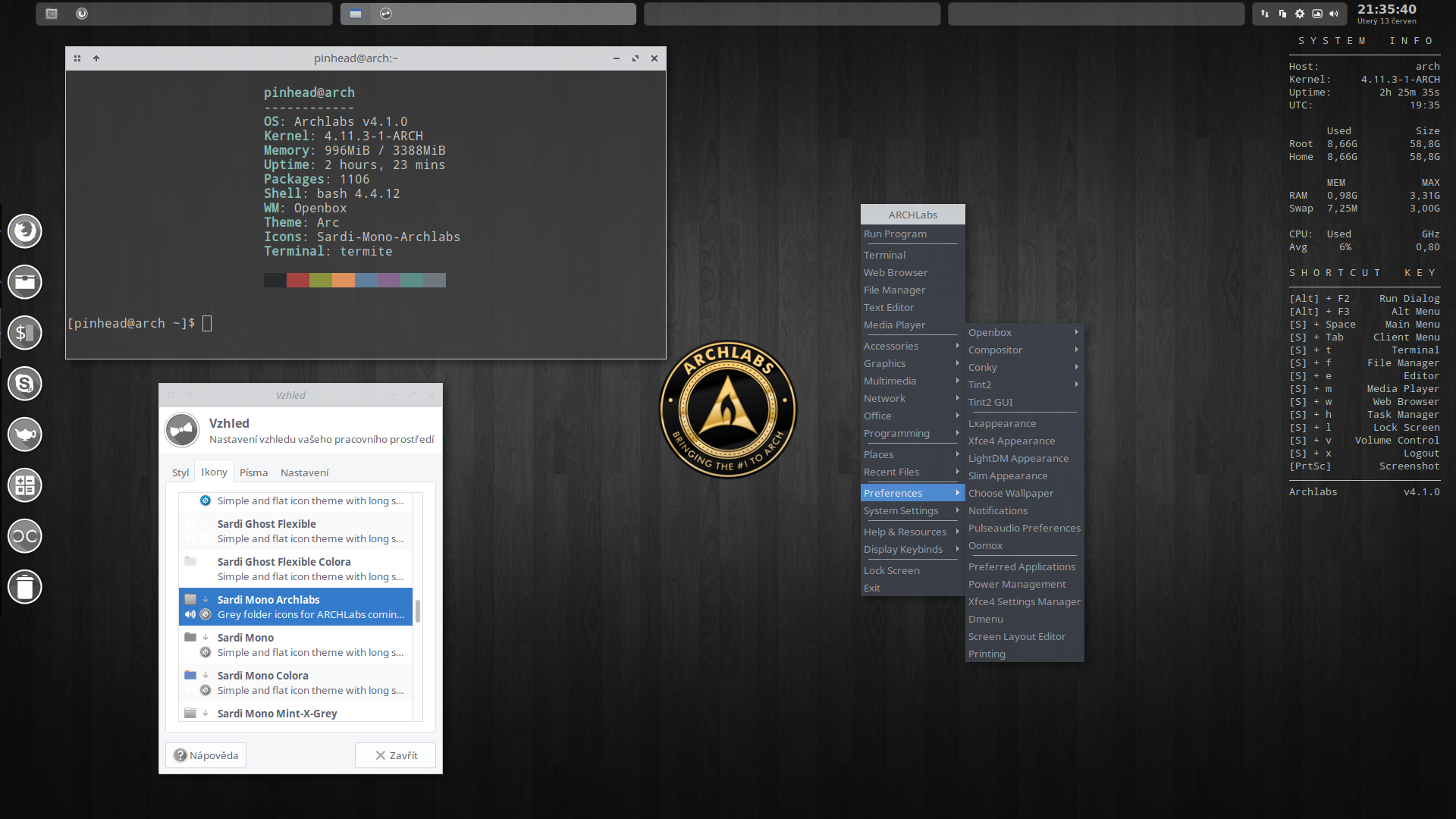Expand the Conky submenu
The image size is (1456, 819).
point(1024,368)
